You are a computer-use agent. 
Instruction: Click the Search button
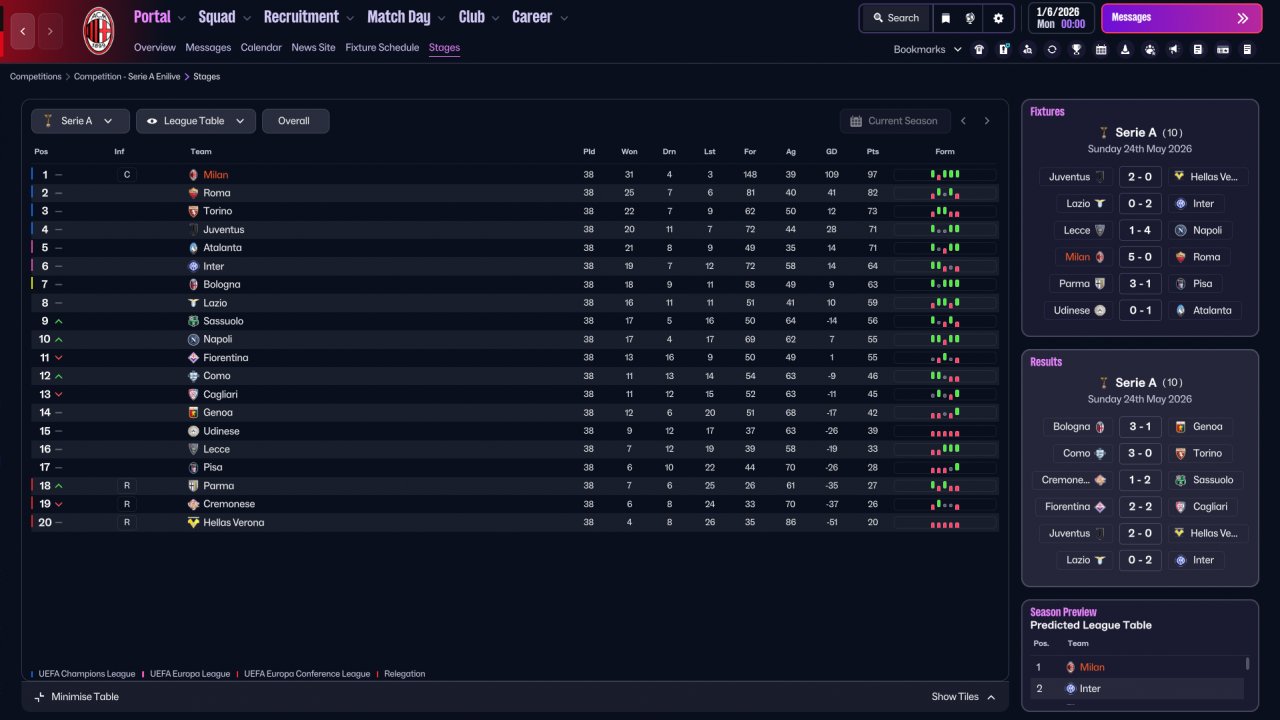[895, 18]
